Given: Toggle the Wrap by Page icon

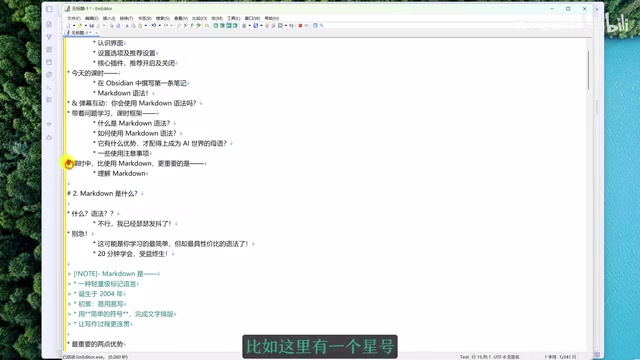Looking at the screenshot, I should [x=235, y=25].
